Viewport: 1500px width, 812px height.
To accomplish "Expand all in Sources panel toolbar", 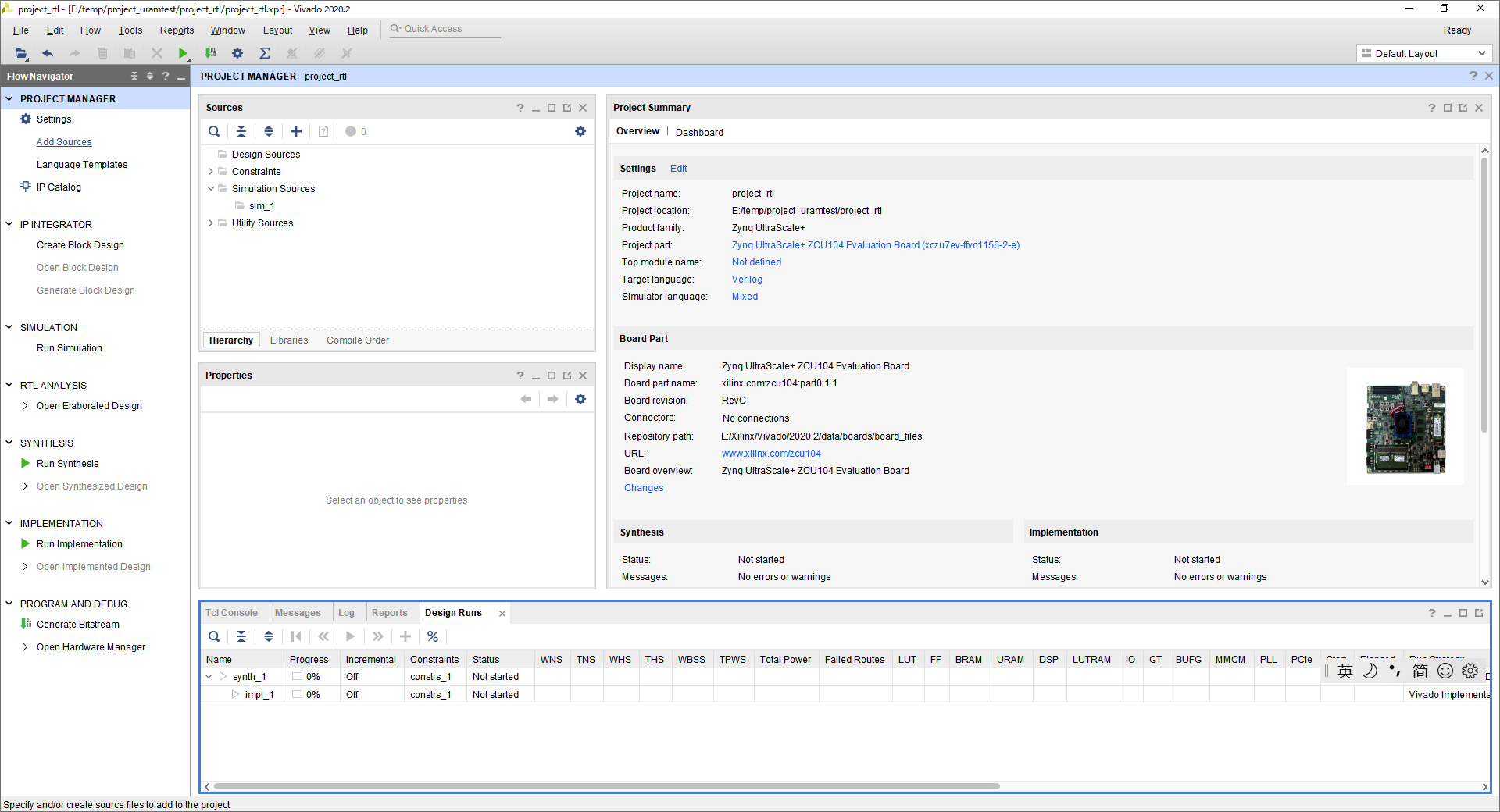I will pos(269,131).
